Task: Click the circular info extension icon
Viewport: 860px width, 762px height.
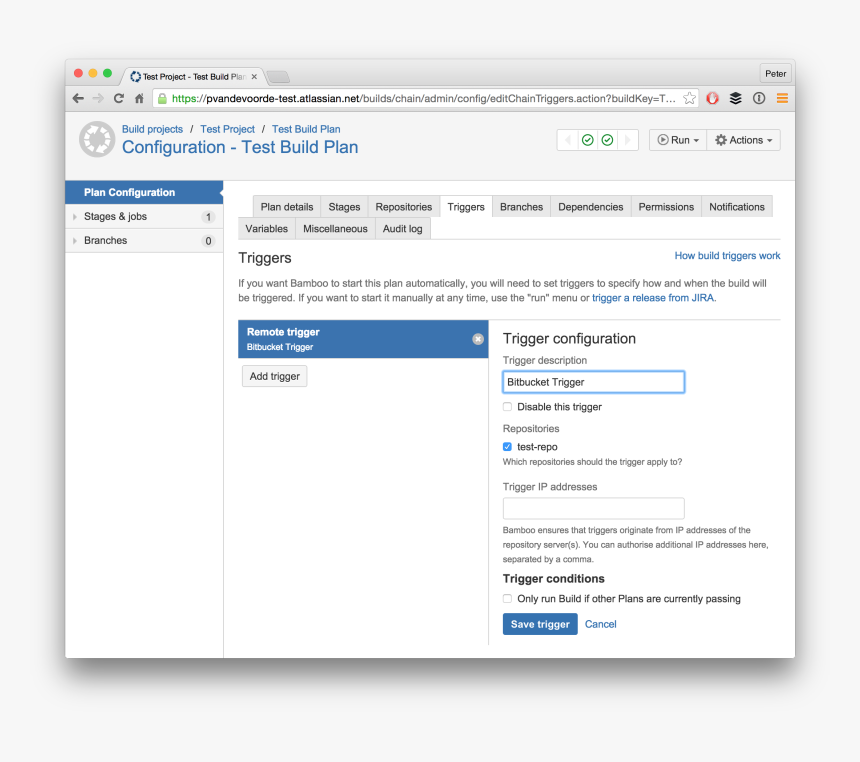Action: tap(759, 99)
